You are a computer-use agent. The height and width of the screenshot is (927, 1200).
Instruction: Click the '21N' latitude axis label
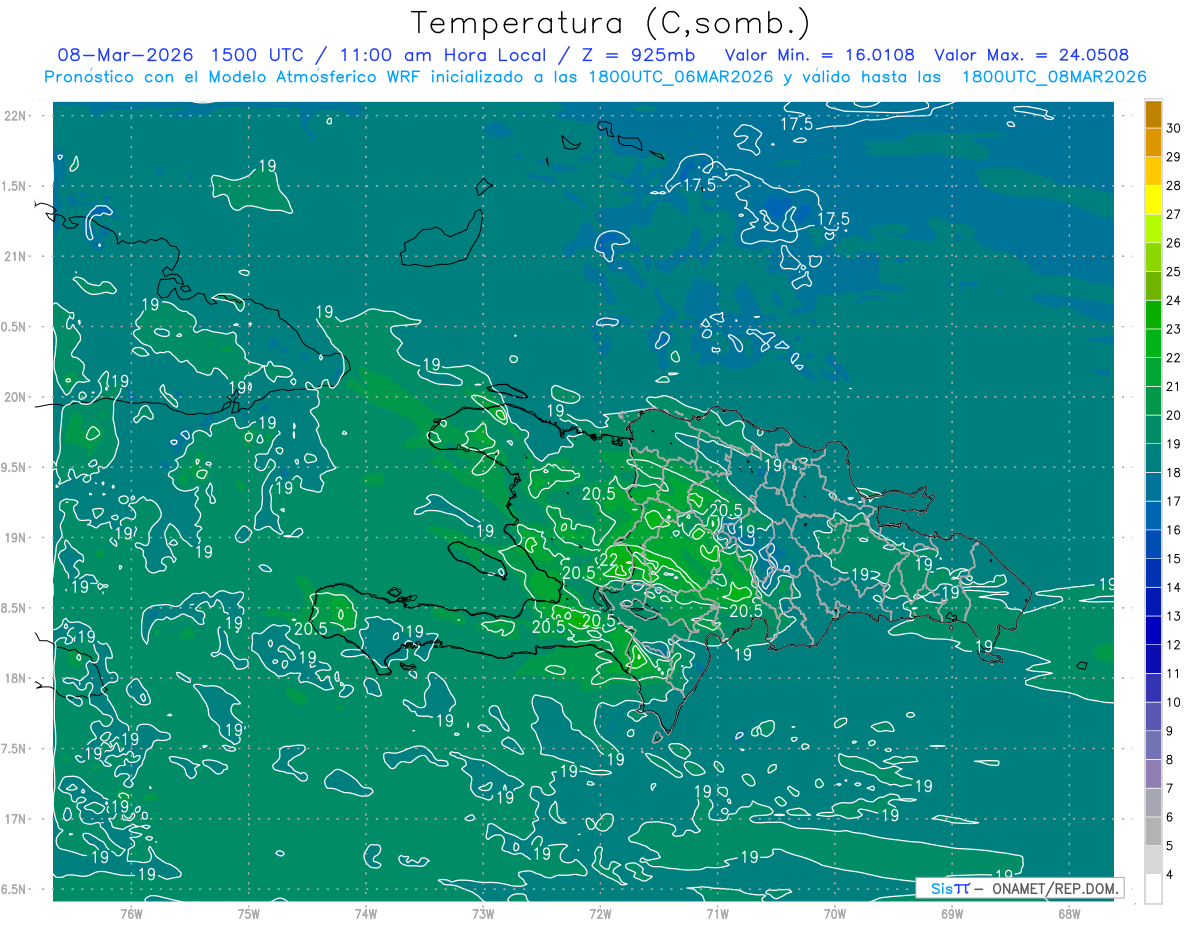pyautogui.click(x=16, y=256)
